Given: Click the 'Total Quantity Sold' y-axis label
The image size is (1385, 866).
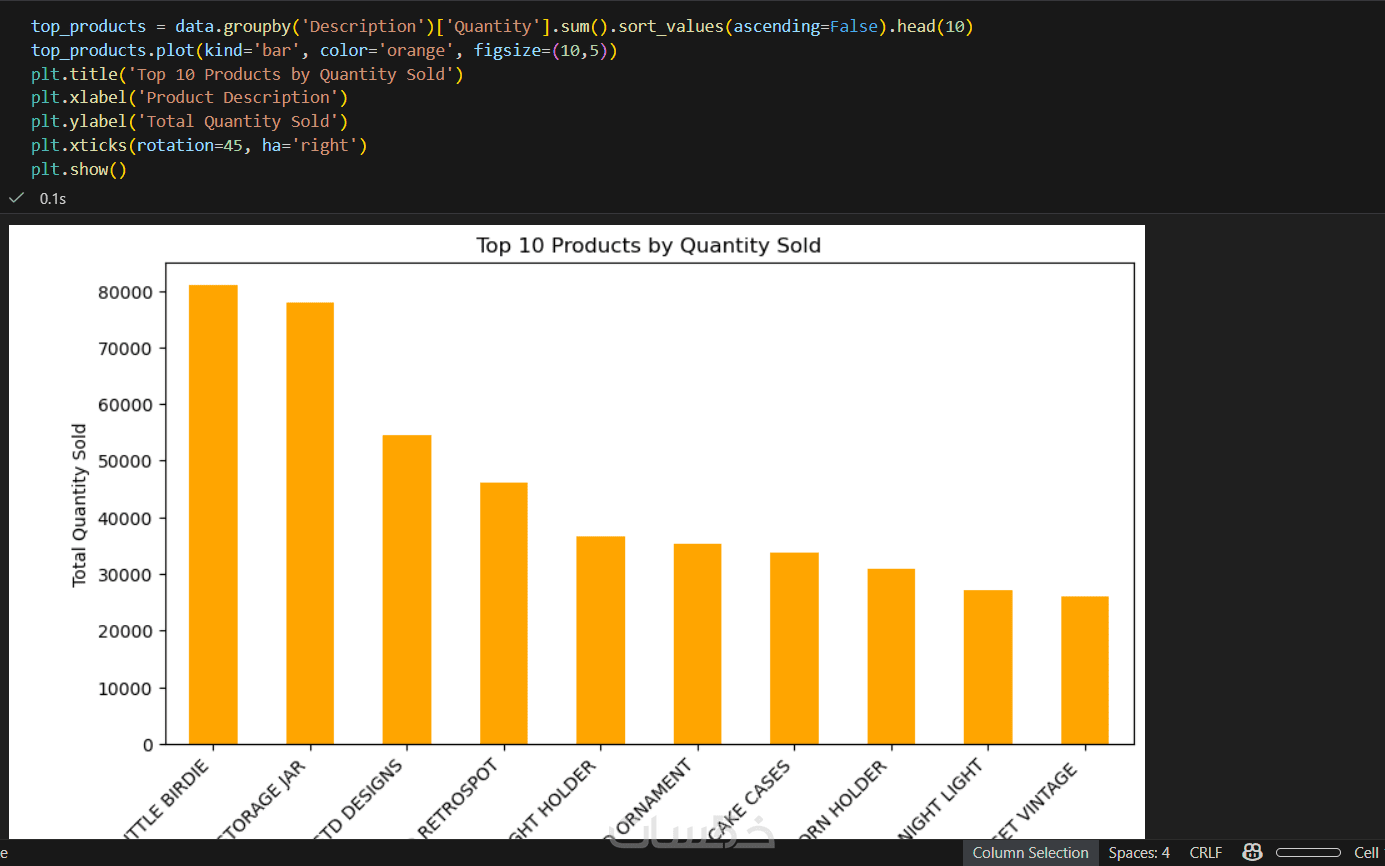Looking at the screenshot, I should (80, 505).
